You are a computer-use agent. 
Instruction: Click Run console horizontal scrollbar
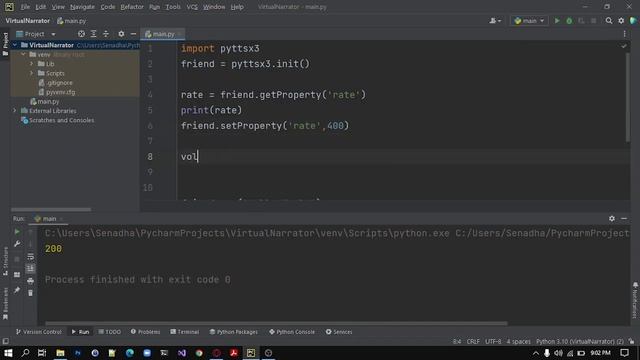coord(276,323)
